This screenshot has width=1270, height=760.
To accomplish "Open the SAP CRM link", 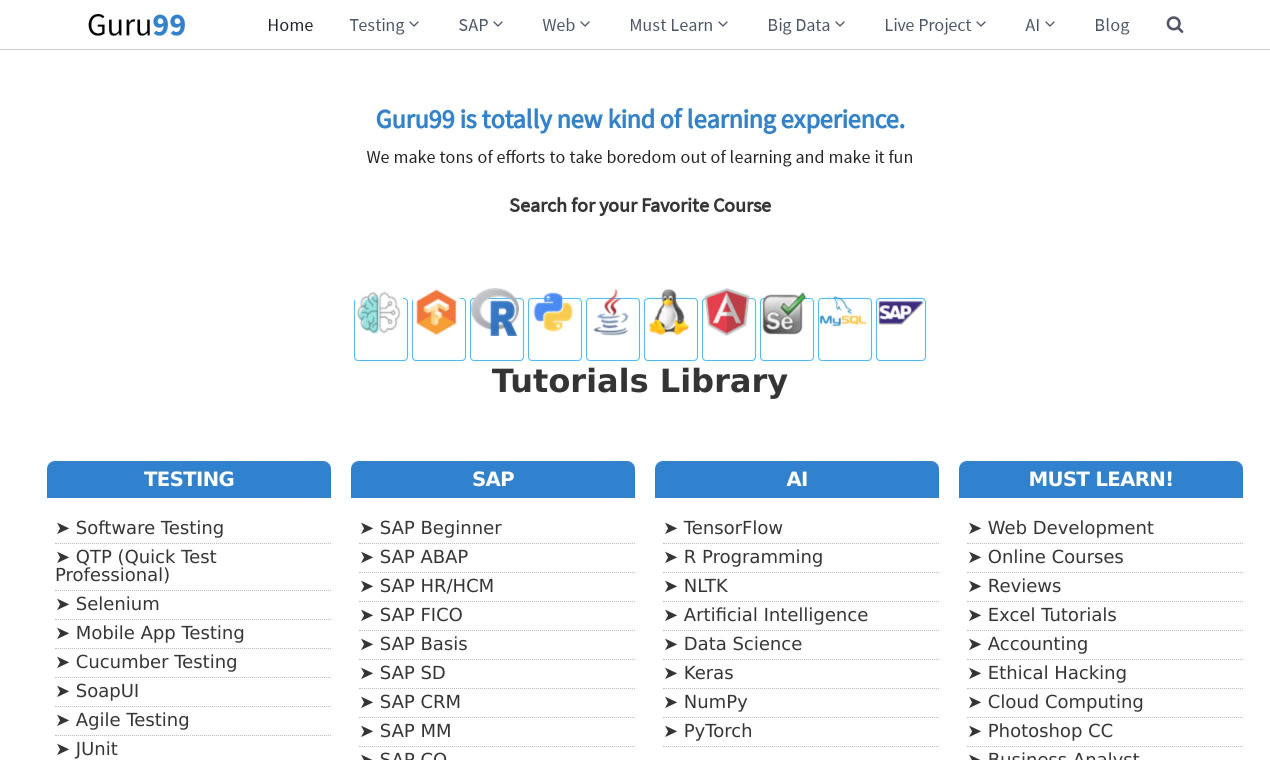I will (x=420, y=702).
